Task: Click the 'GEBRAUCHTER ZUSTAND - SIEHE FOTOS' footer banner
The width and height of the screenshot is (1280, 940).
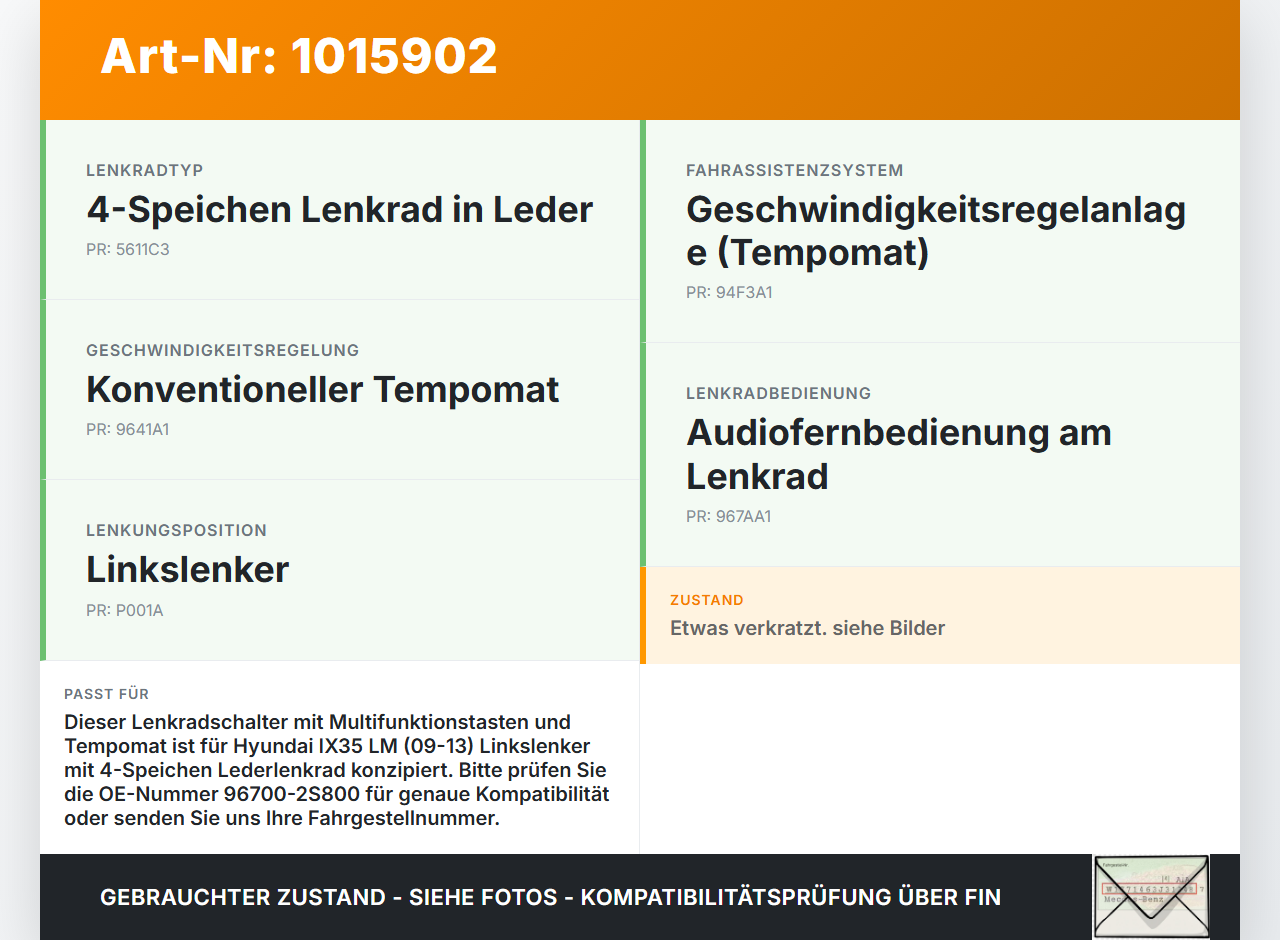Action: pyautogui.click(x=550, y=897)
